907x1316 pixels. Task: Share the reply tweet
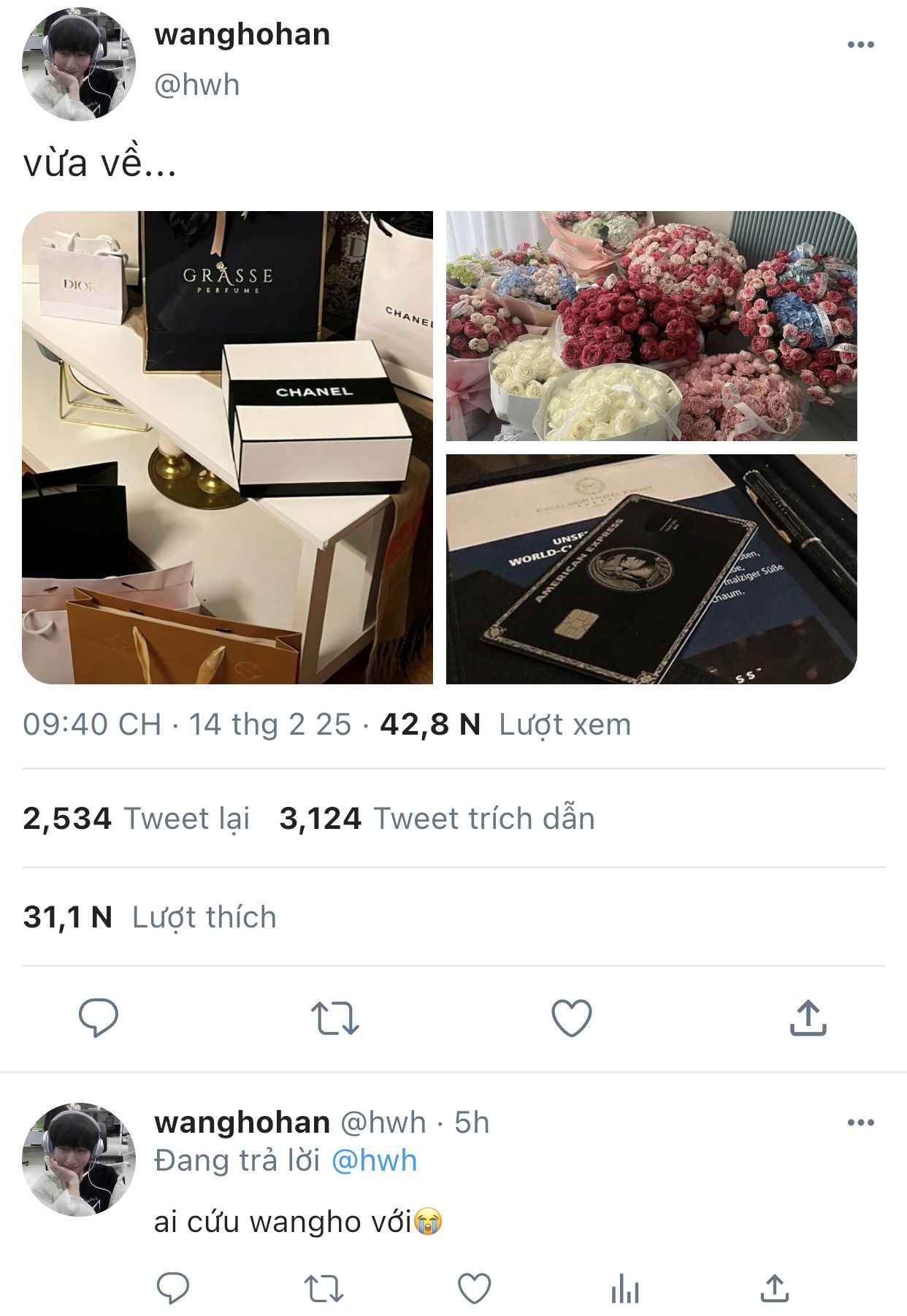click(775, 1288)
